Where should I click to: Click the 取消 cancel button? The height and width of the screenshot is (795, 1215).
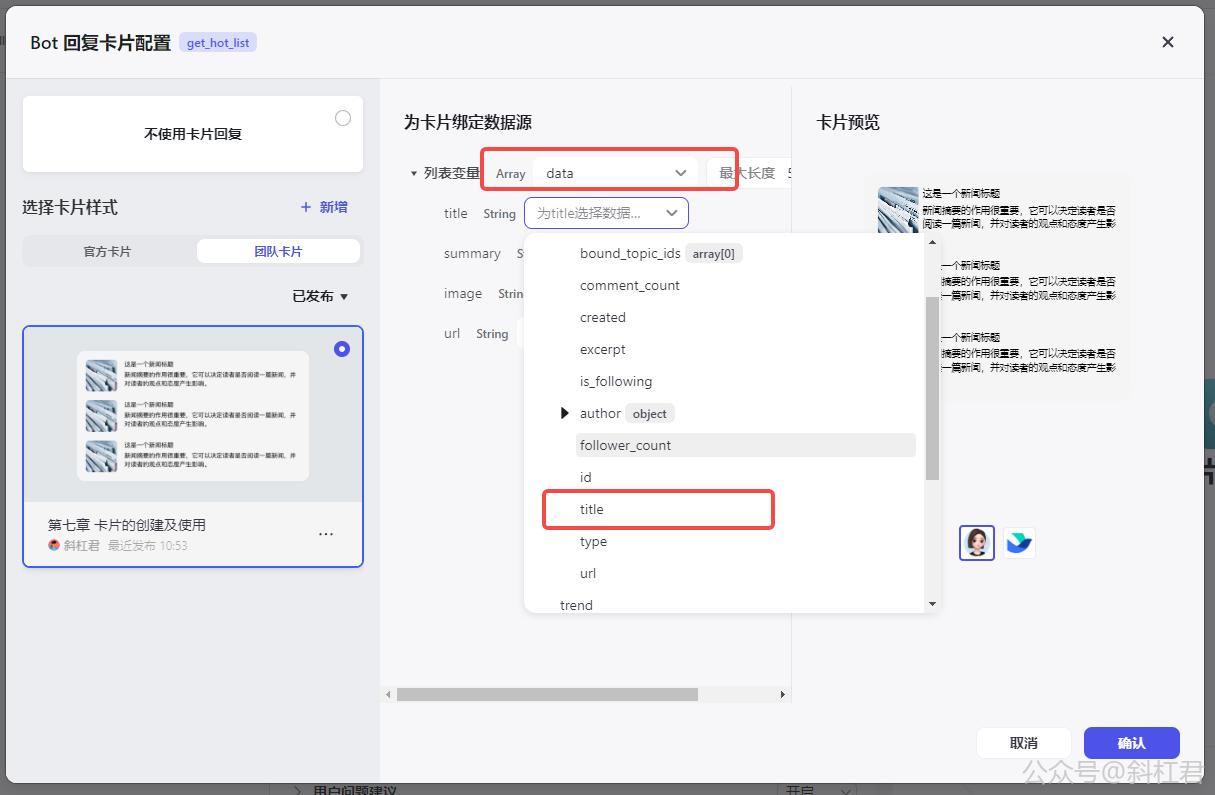(x=1024, y=743)
